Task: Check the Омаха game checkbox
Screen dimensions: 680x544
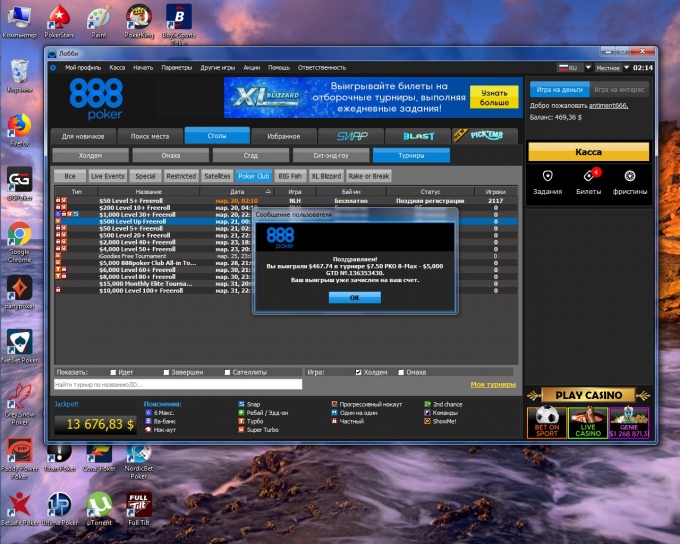Action: tap(401, 372)
